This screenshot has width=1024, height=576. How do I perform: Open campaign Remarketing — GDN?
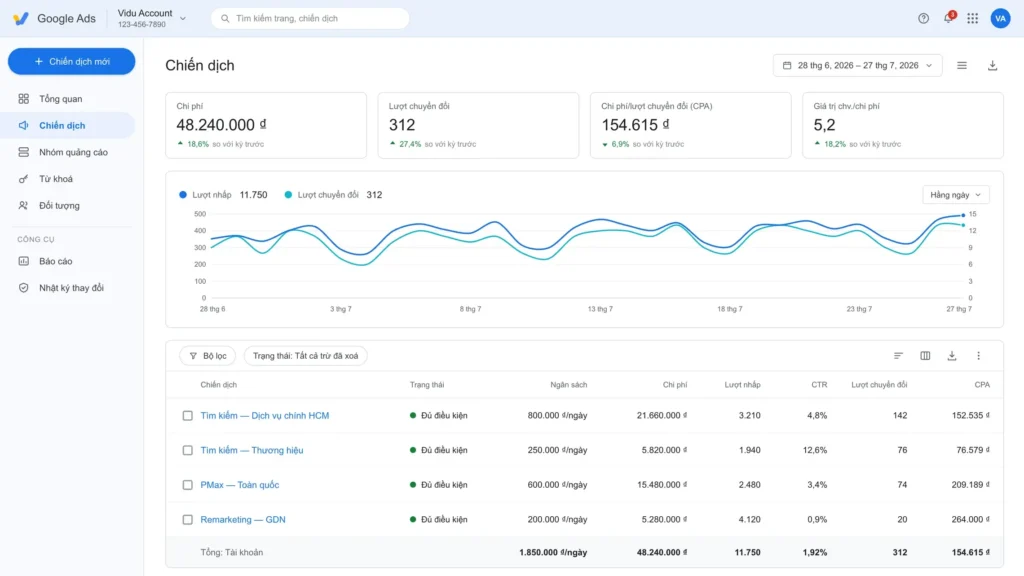[243, 520]
